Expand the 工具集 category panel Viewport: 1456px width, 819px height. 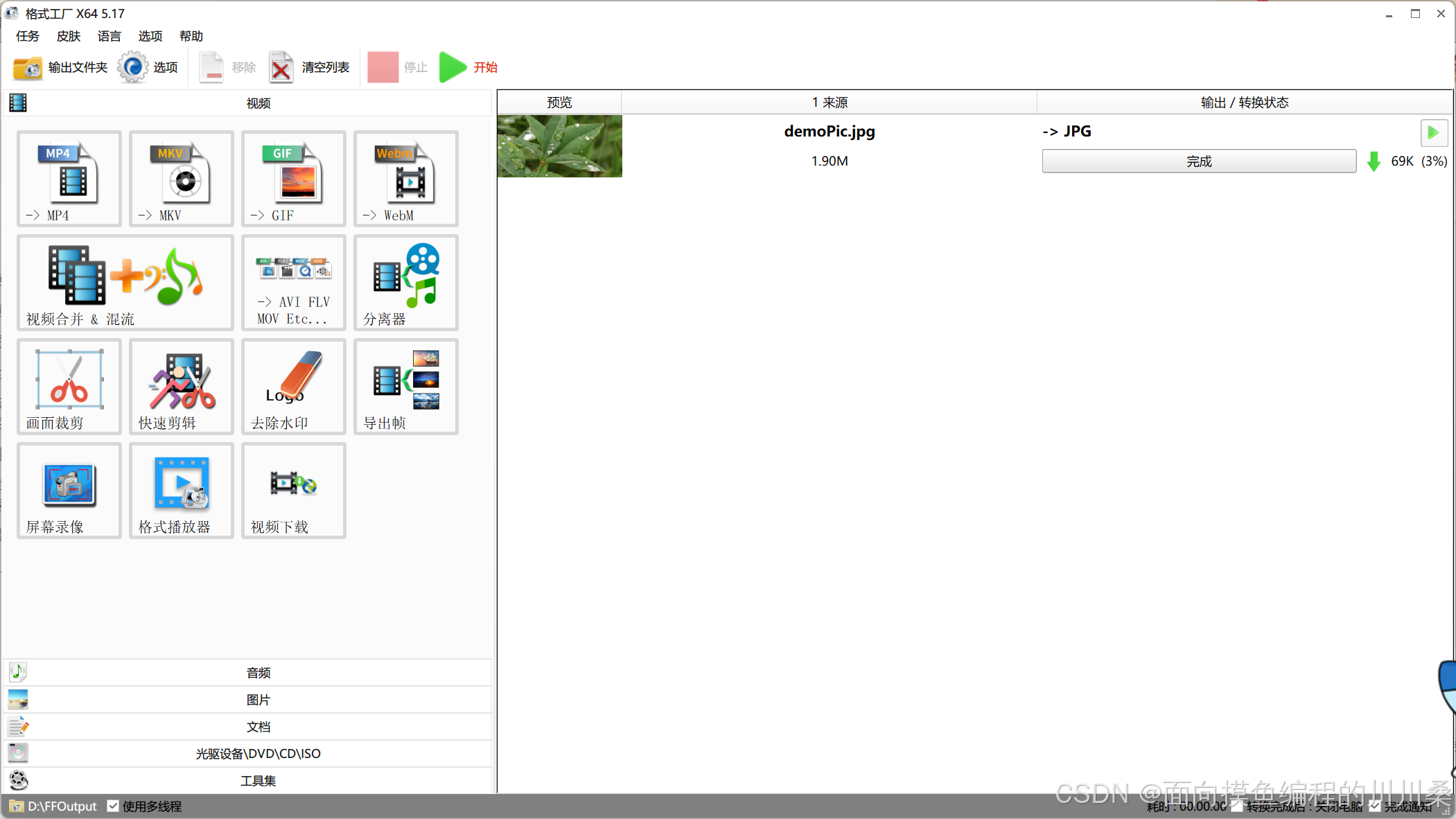(x=258, y=780)
